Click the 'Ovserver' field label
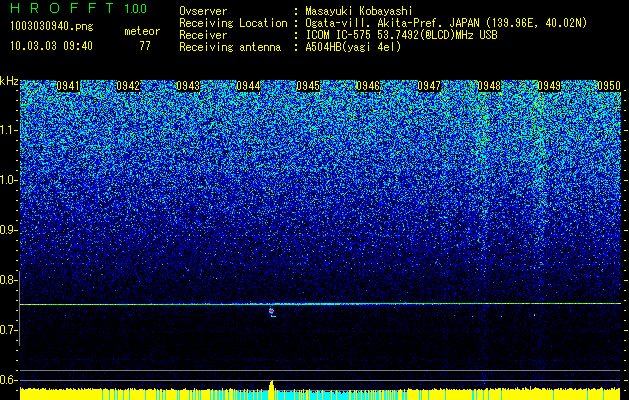 pos(203,11)
